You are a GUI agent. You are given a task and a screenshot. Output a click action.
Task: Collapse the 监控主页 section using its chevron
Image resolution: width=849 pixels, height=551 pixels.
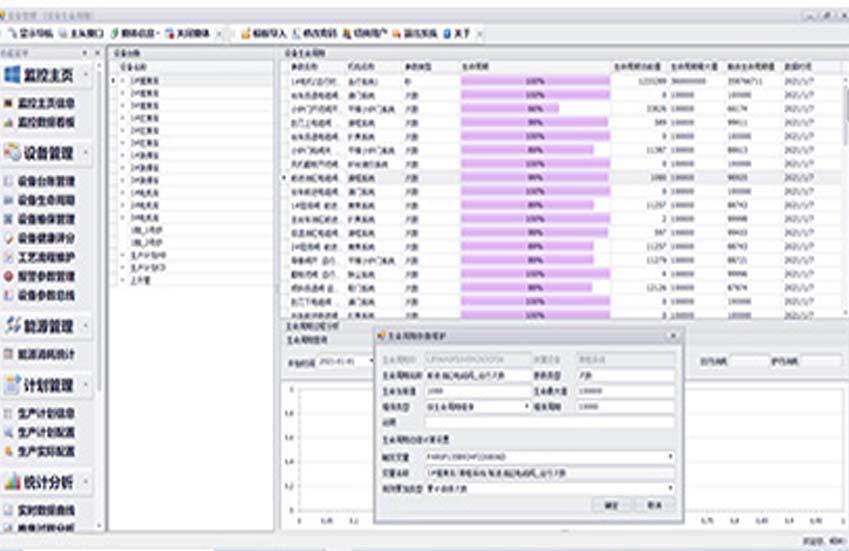(x=86, y=75)
